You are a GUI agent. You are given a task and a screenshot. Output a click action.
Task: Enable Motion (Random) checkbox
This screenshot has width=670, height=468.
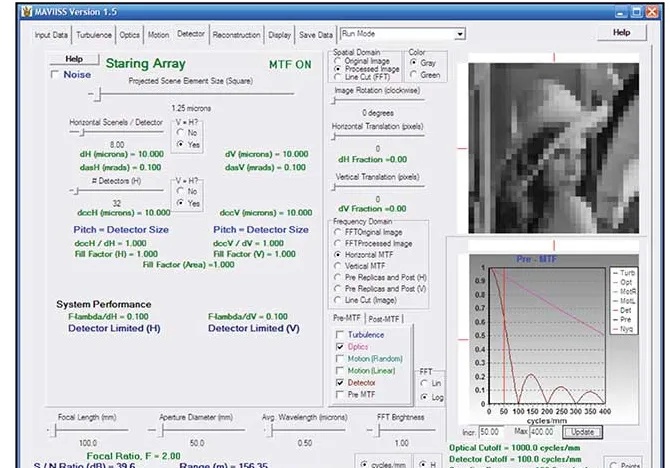(x=340, y=359)
